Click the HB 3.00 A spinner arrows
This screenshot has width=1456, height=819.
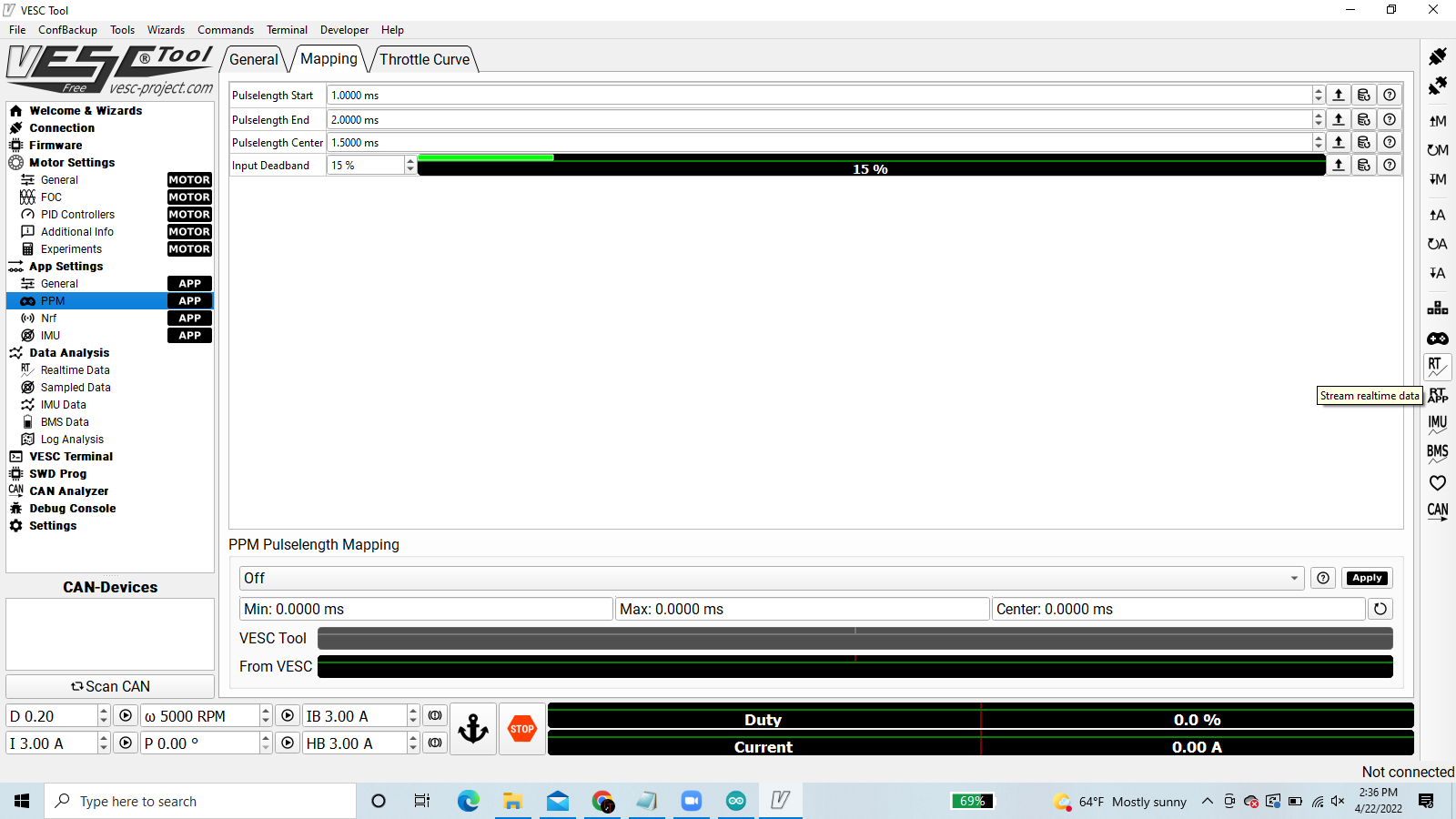click(x=413, y=743)
